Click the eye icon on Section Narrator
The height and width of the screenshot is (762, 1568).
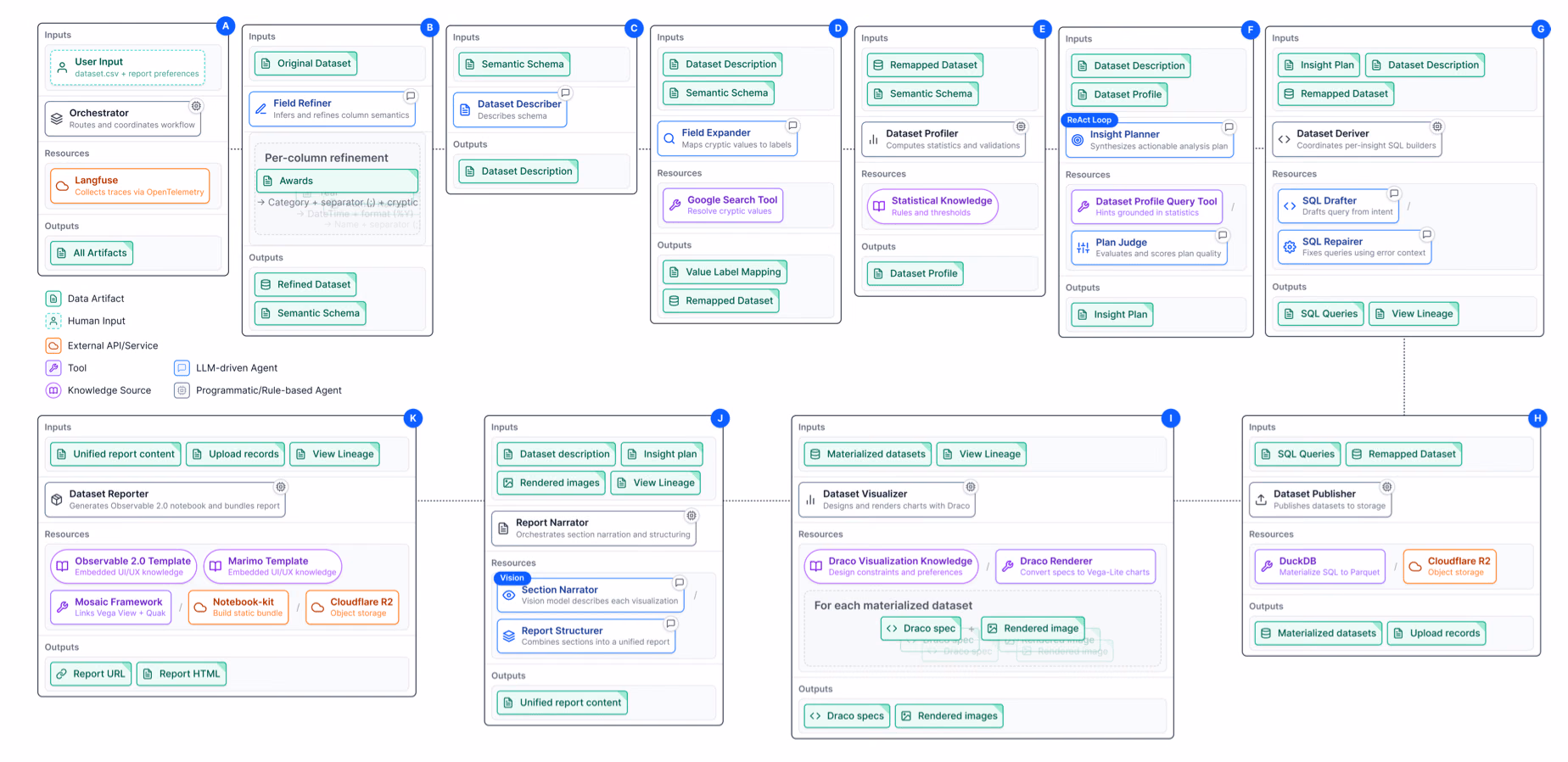(x=509, y=596)
